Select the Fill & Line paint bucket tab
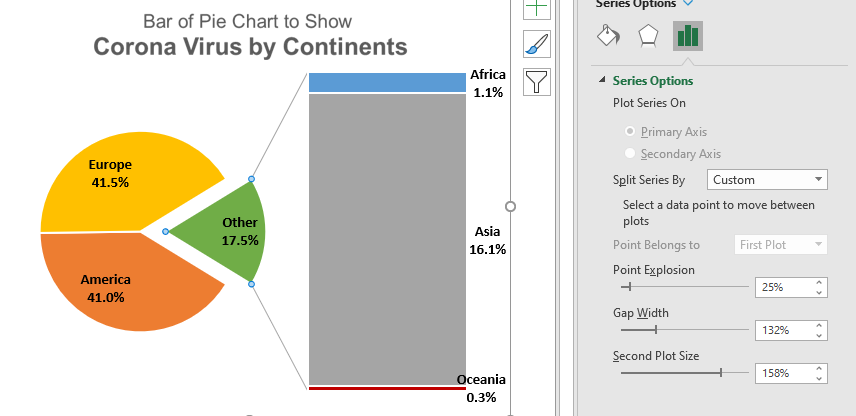Image resolution: width=856 pixels, height=416 pixels. tap(608, 36)
